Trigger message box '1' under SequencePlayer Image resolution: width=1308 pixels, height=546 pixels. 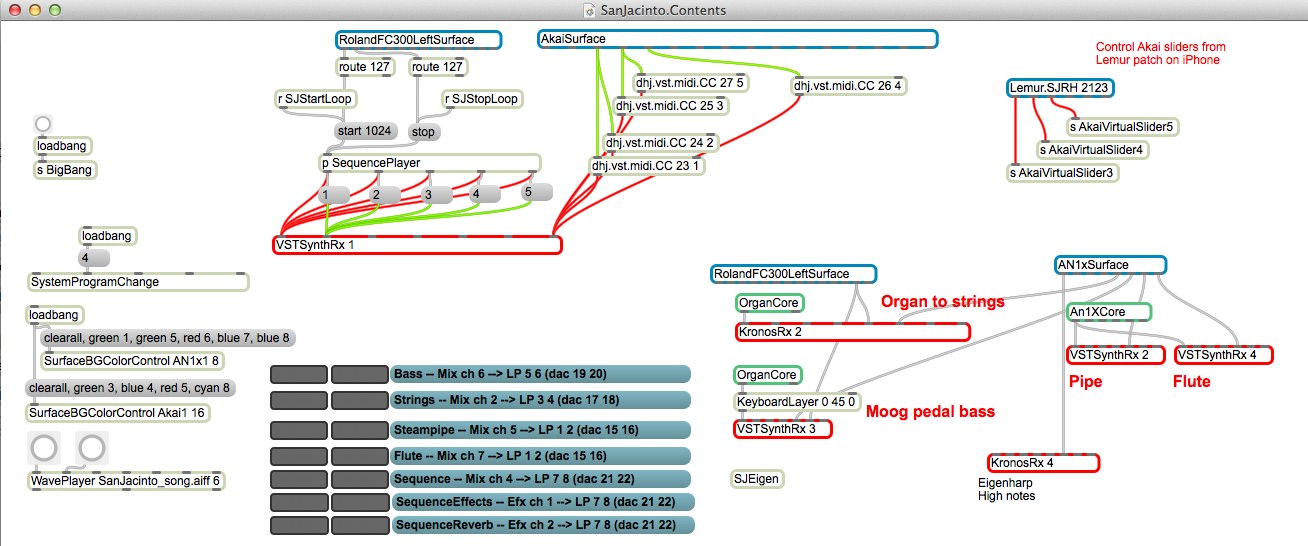click(334, 195)
